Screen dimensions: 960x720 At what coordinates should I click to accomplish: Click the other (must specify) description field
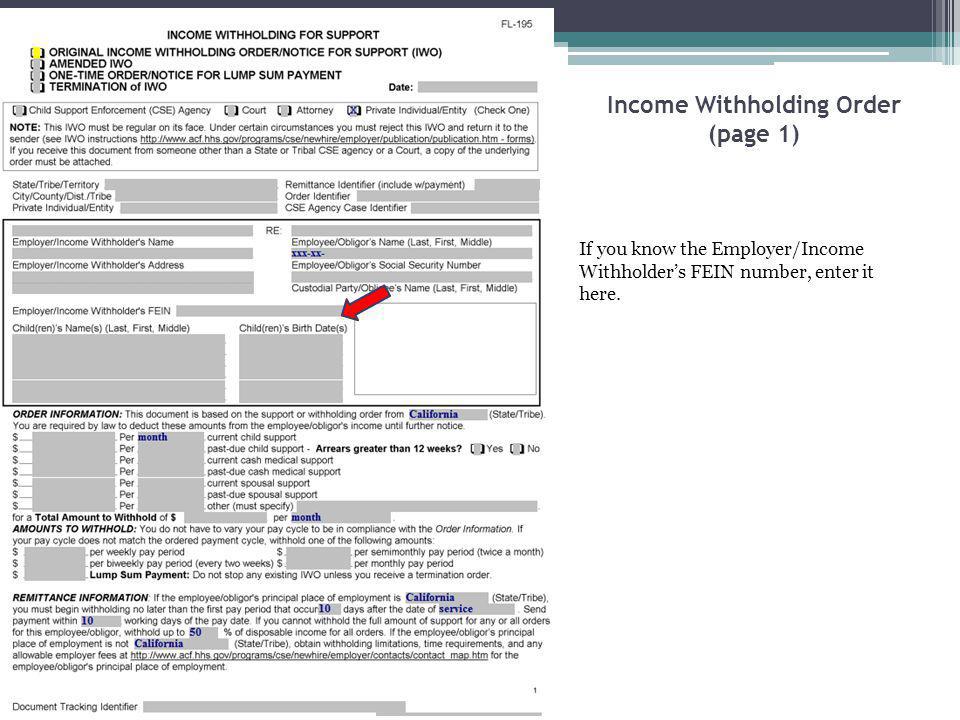pyautogui.click(x=417, y=506)
